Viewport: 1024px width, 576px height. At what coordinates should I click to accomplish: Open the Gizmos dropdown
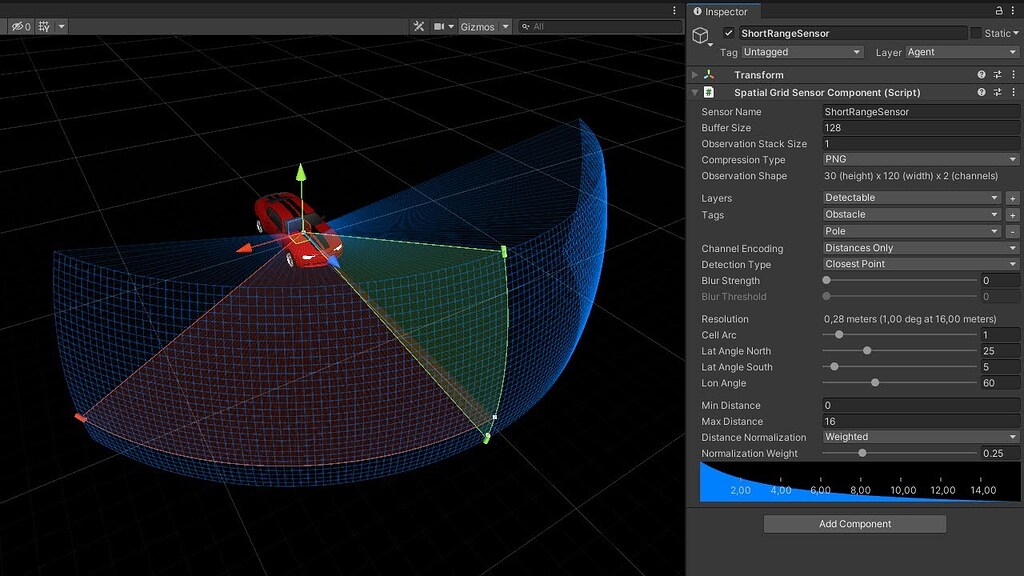point(484,27)
